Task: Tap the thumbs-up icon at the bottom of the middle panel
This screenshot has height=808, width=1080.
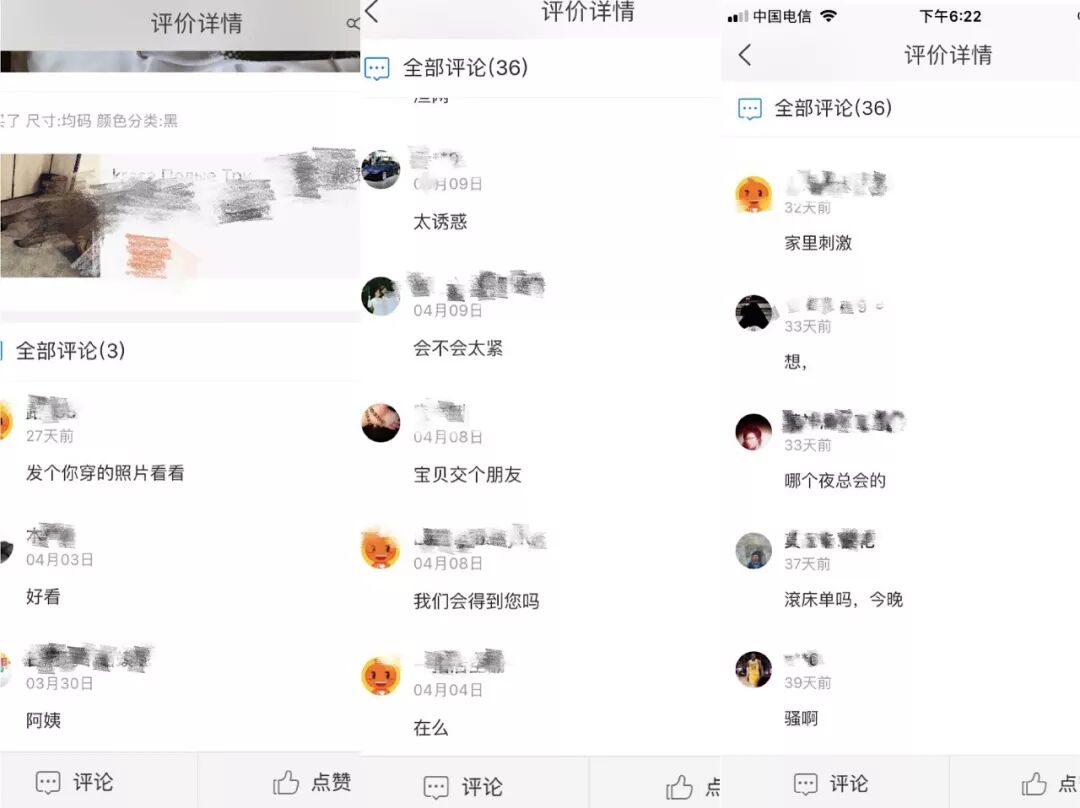Action: click(679, 787)
